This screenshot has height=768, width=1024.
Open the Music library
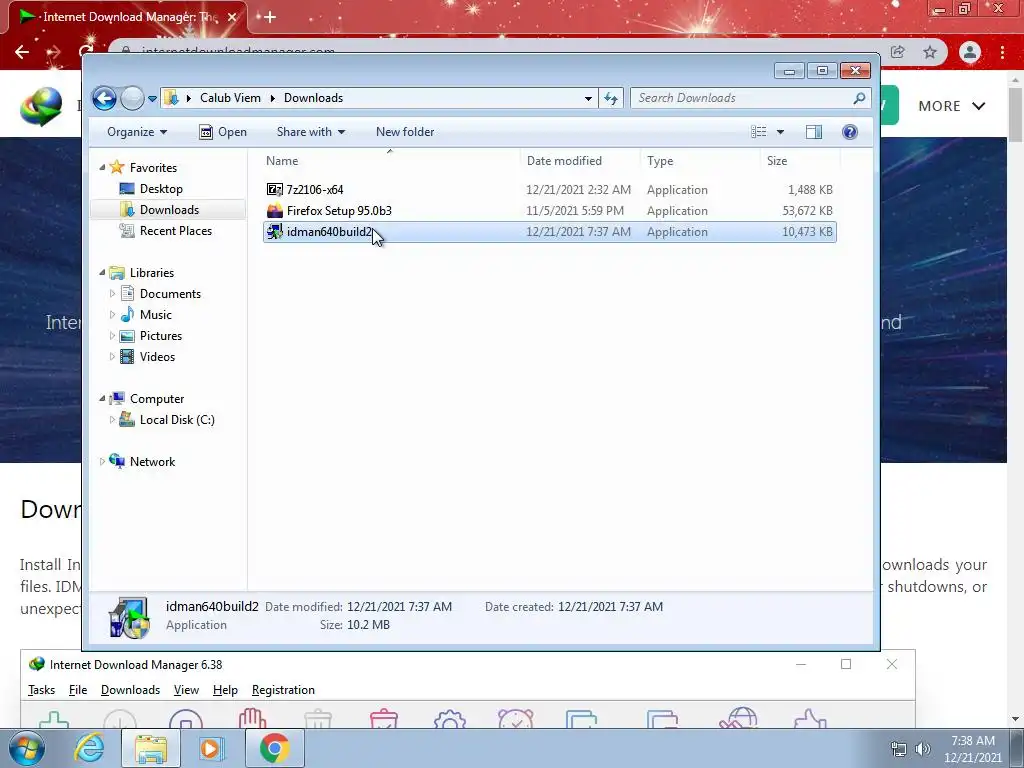tap(155, 315)
